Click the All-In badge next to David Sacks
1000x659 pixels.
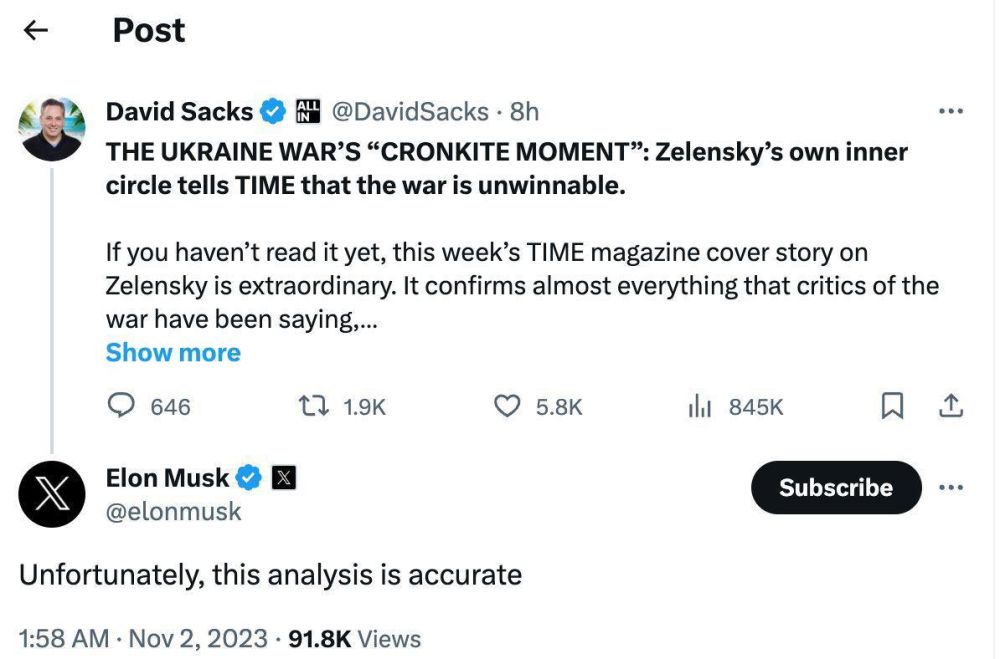[309, 111]
